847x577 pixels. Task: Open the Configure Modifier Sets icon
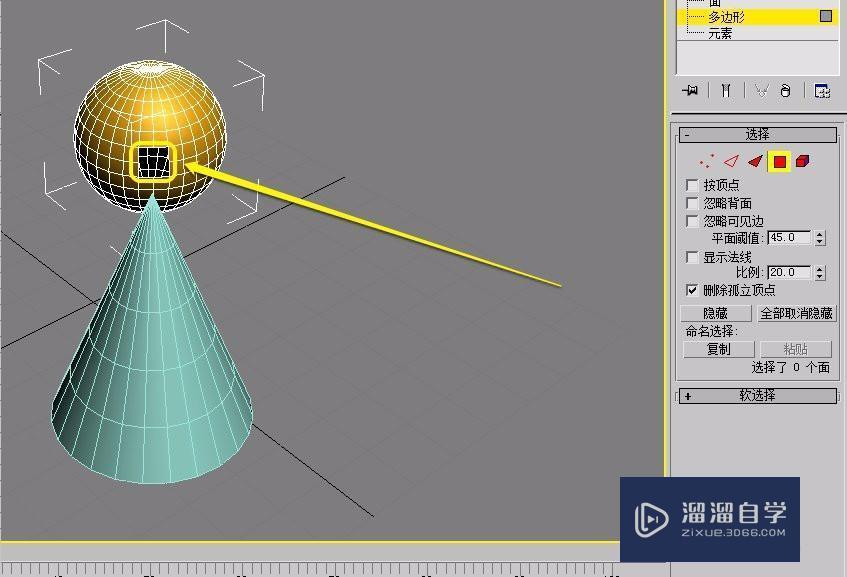[823, 91]
